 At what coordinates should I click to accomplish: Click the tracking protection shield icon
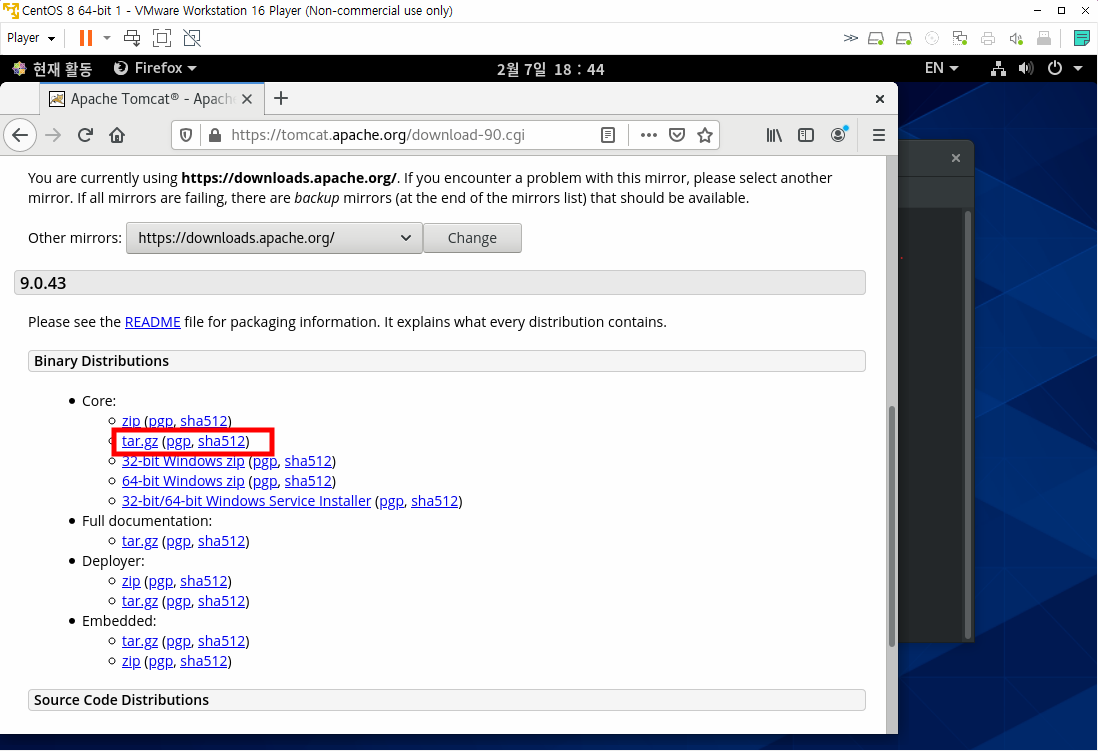point(186,135)
